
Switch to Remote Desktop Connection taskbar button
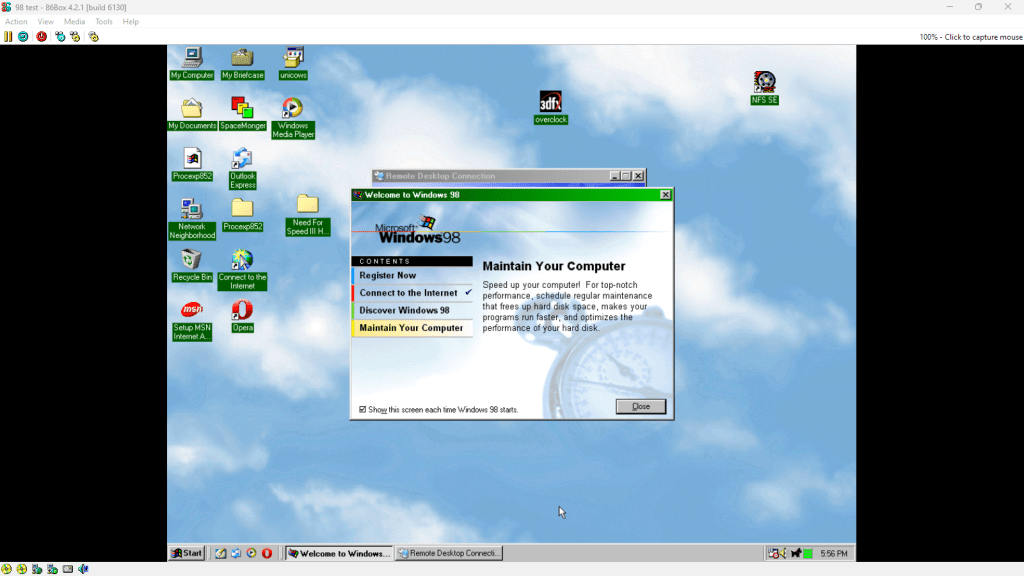[x=449, y=553]
